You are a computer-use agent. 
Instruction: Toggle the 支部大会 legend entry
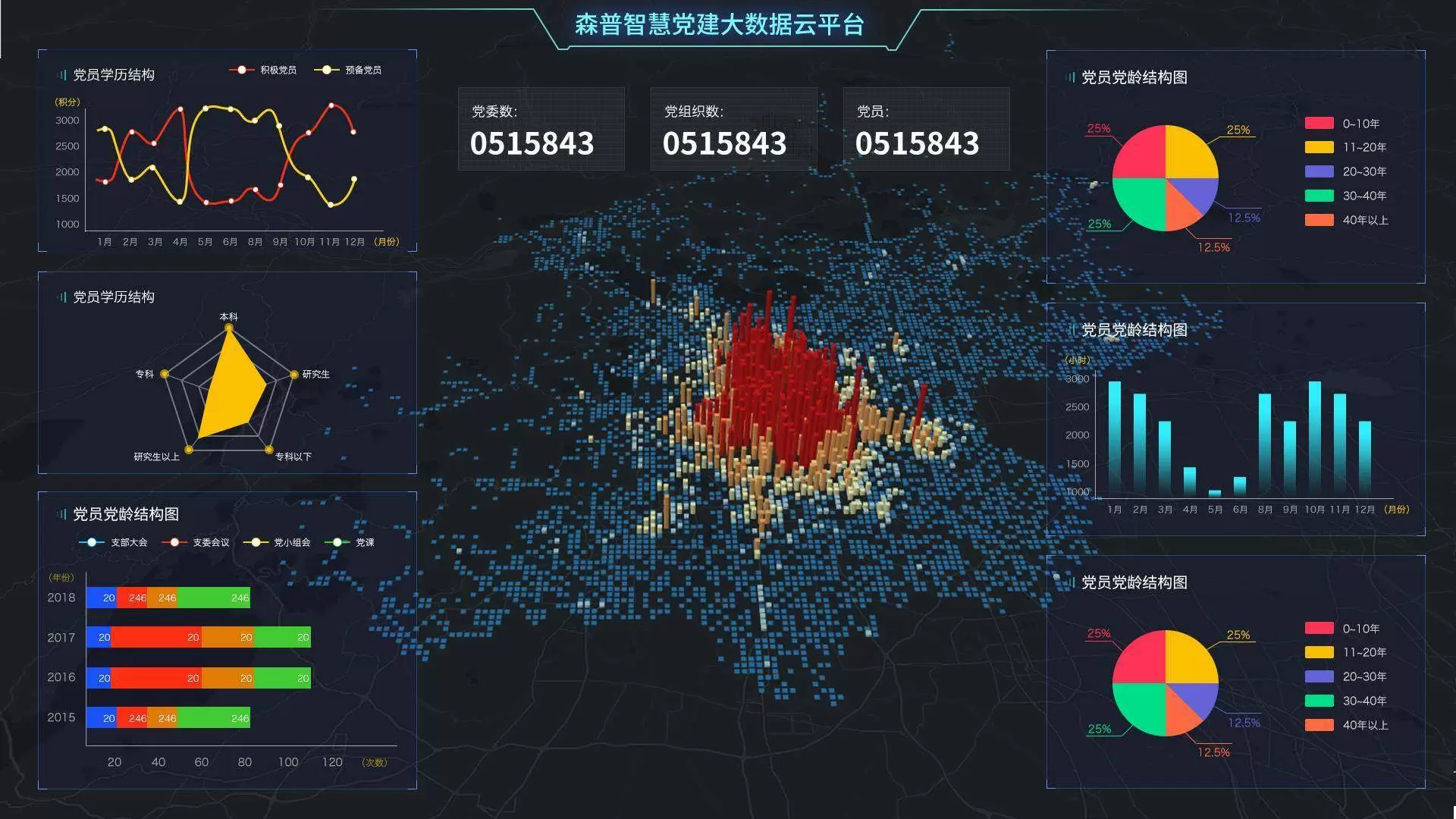coord(113,542)
